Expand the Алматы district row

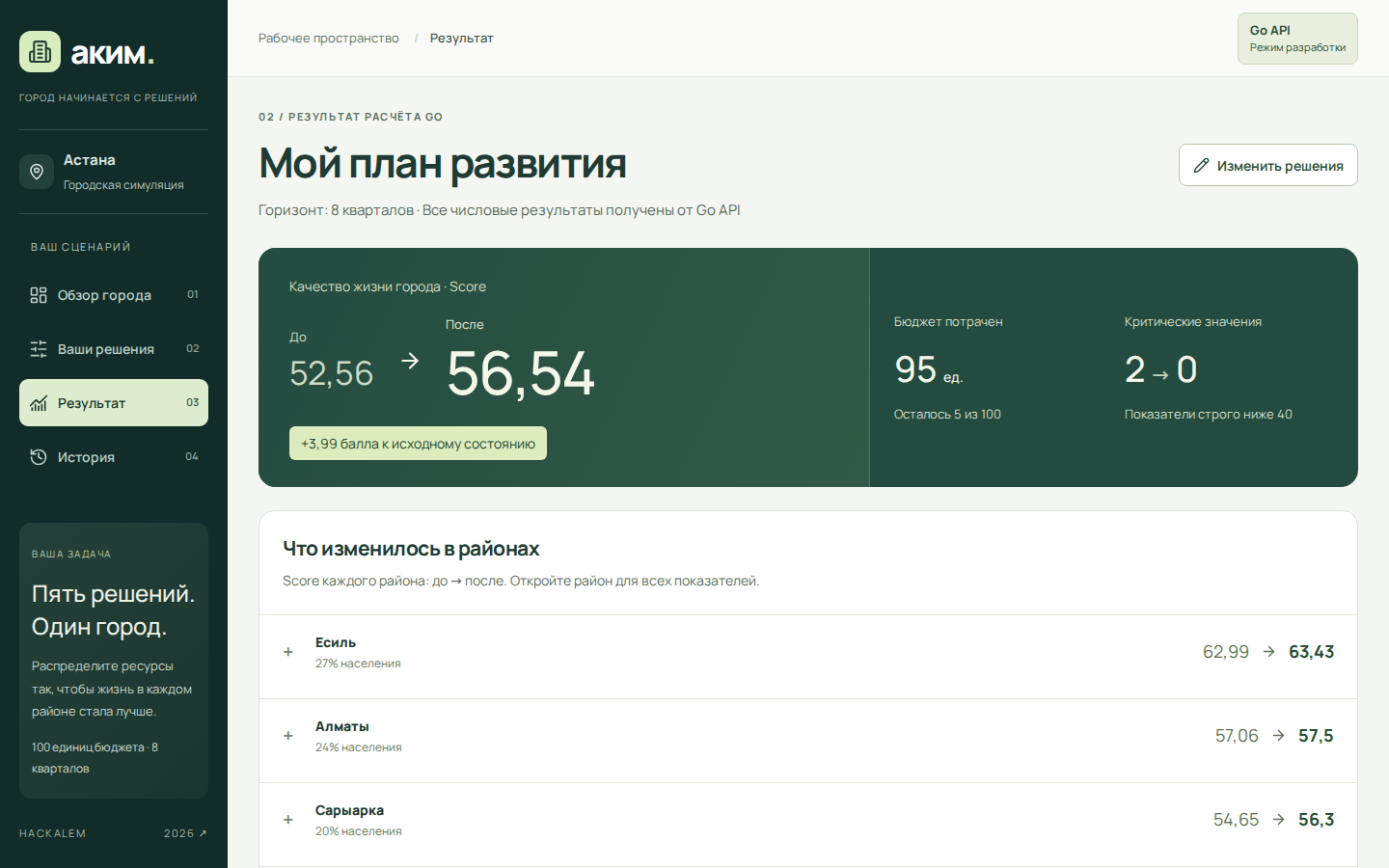[x=808, y=741]
